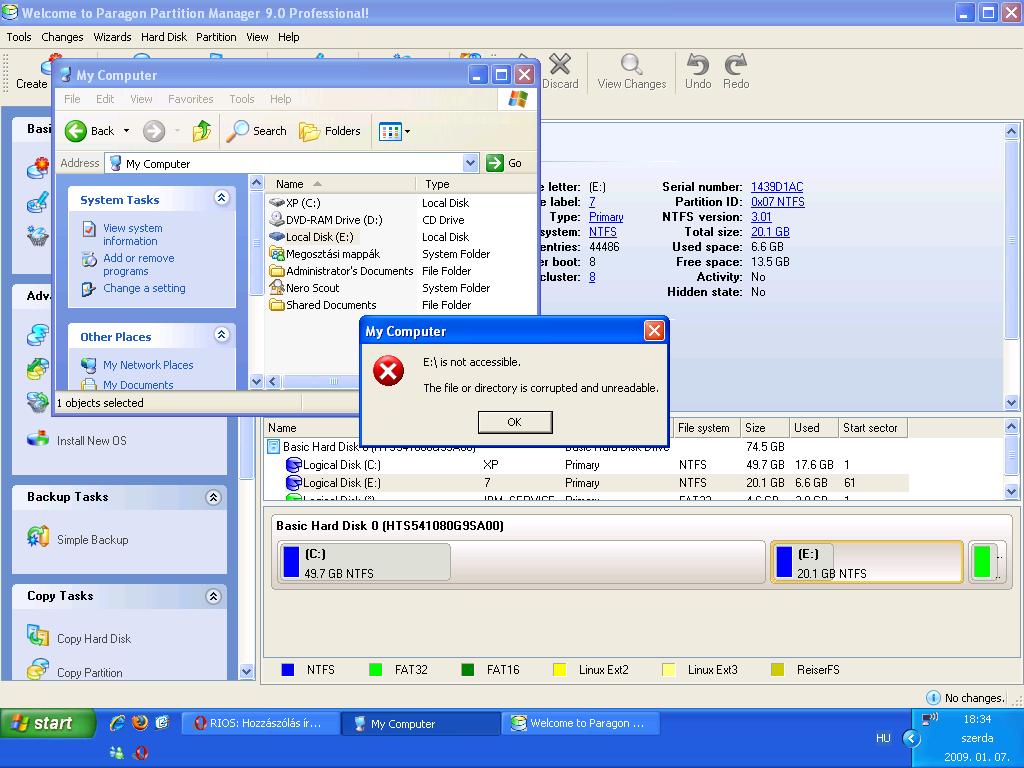Click Create icon in Paragon toolbar
1024x768 pixels.
click(31, 73)
